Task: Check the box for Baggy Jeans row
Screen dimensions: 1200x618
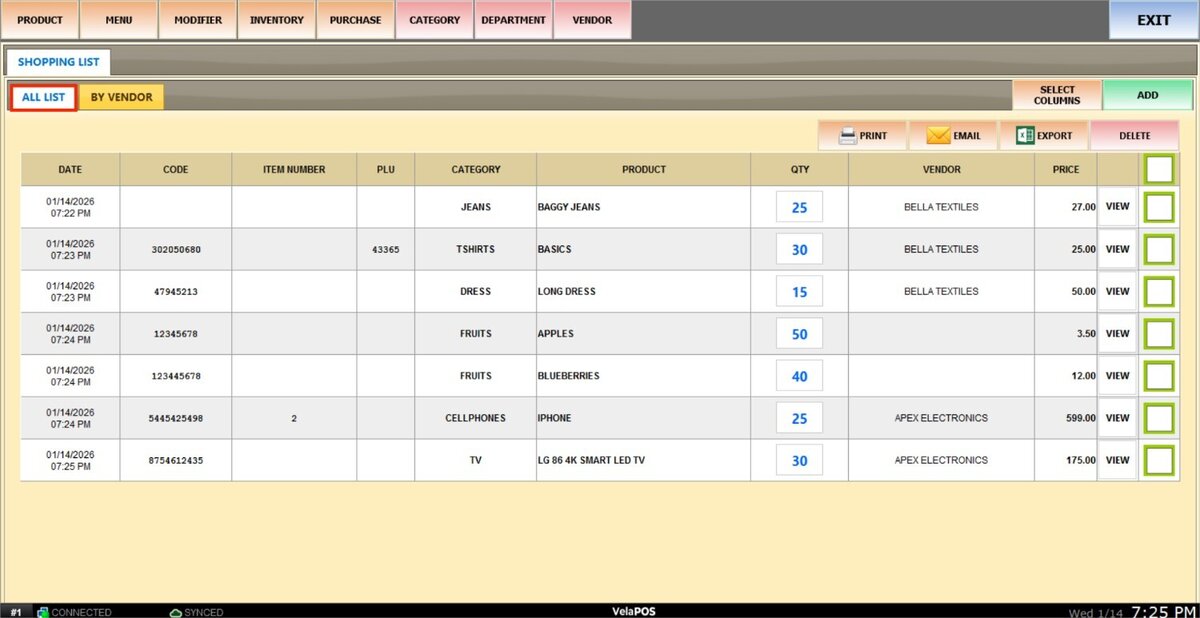Action: click(x=1159, y=207)
